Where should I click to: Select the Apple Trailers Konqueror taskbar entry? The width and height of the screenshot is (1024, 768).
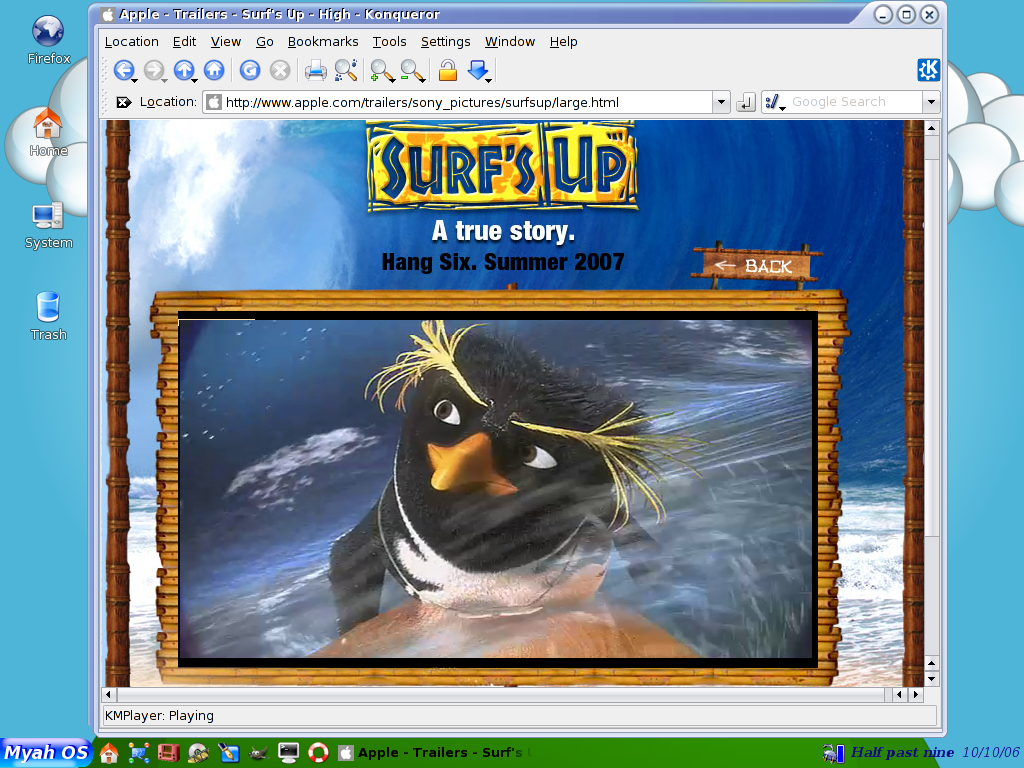(435, 753)
